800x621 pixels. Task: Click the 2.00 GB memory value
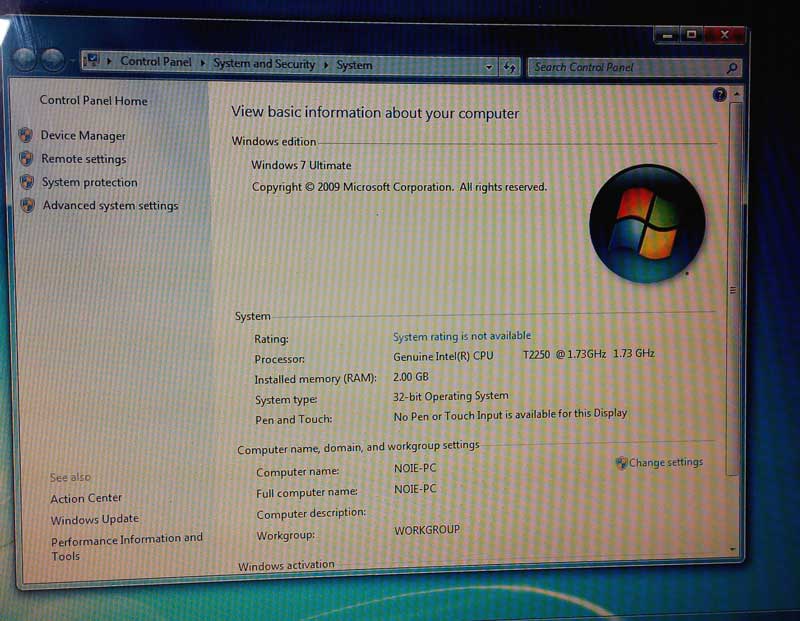coord(411,377)
